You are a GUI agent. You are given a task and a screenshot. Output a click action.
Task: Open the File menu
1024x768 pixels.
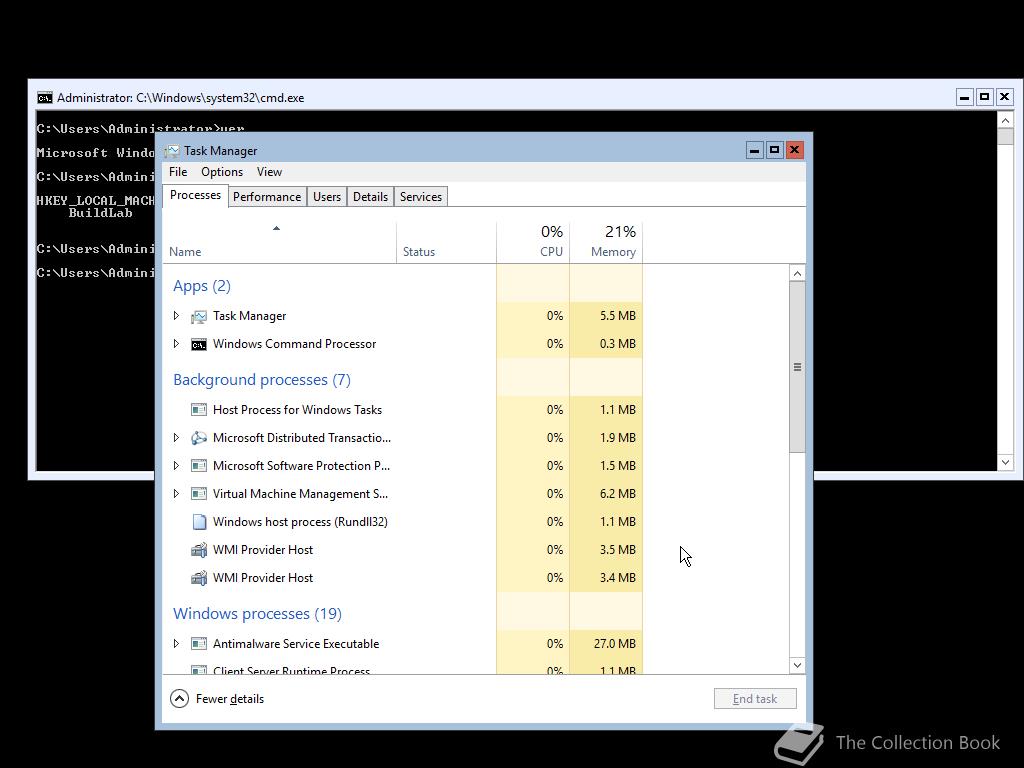(178, 172)
